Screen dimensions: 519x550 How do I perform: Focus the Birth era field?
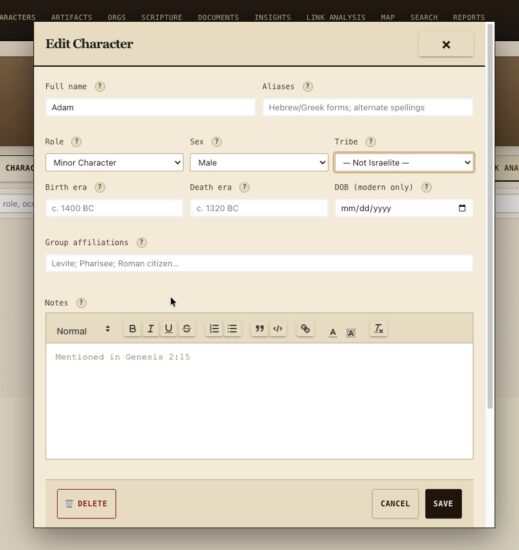(114, 208)
